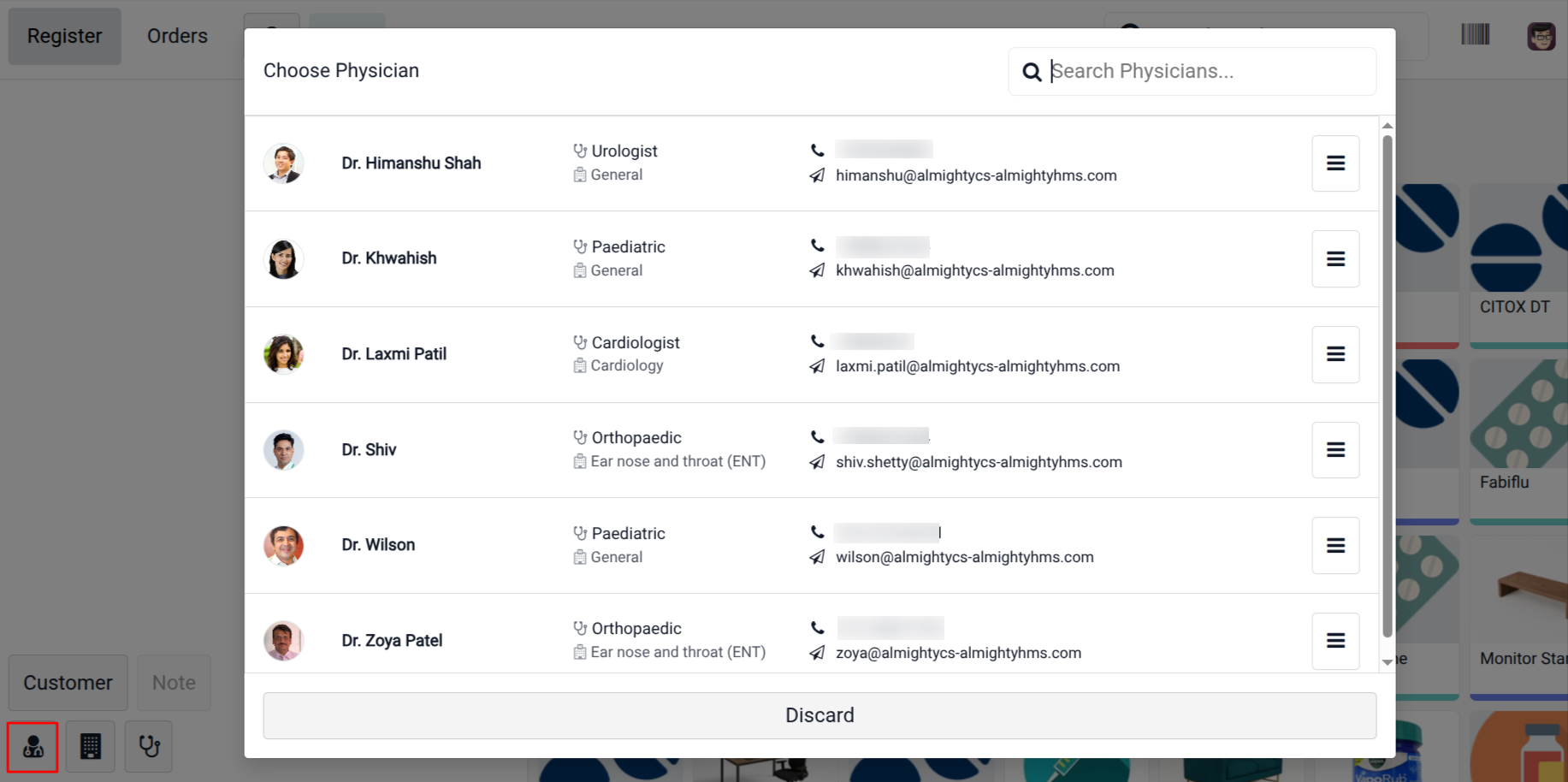
Task: Type in the Search Physicians field
Action: [x=1206, y=72]
